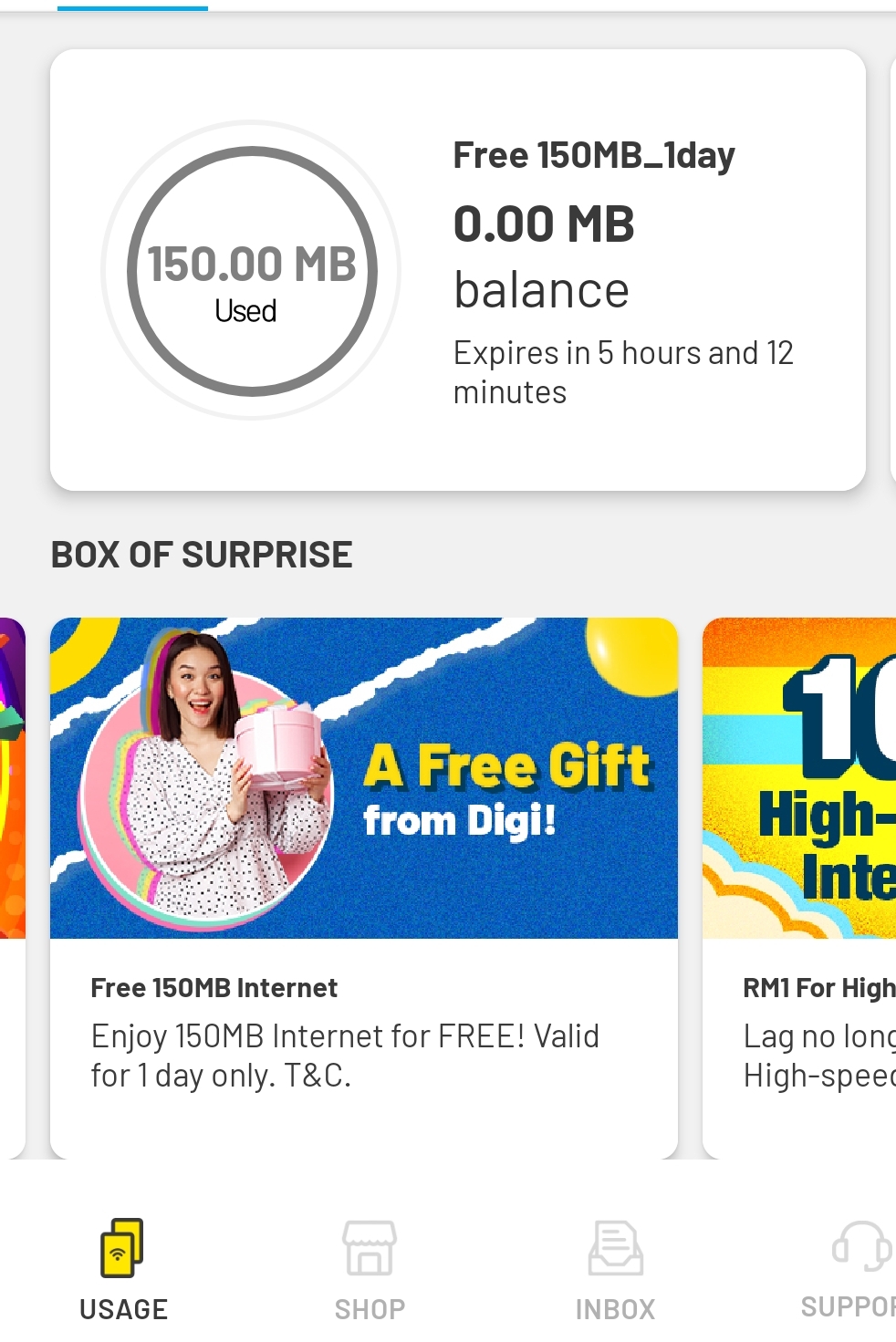Tap the 150.00 MB Used circular gauge
Image resolution: width=896 pixels, height=1342 pixels.
[252, 271]
